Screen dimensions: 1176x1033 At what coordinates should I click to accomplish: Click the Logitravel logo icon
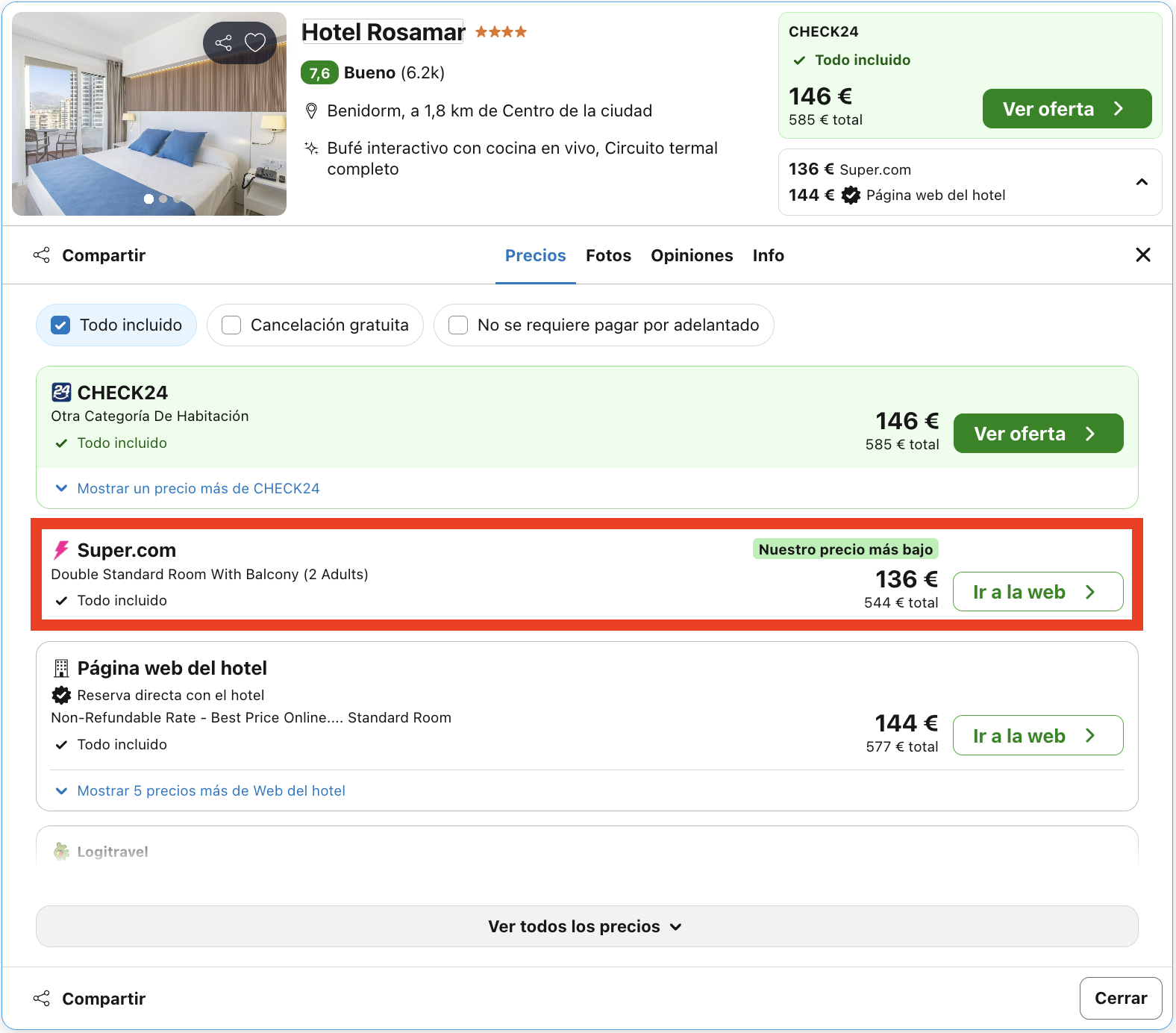[61, 852]
